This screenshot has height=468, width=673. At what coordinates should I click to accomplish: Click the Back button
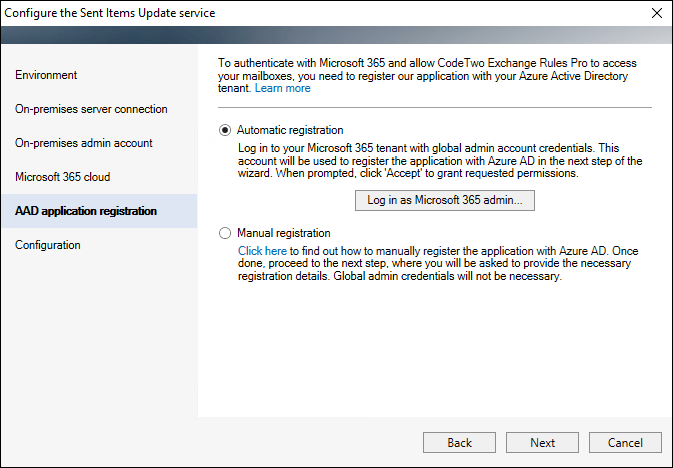pos(459,443)
